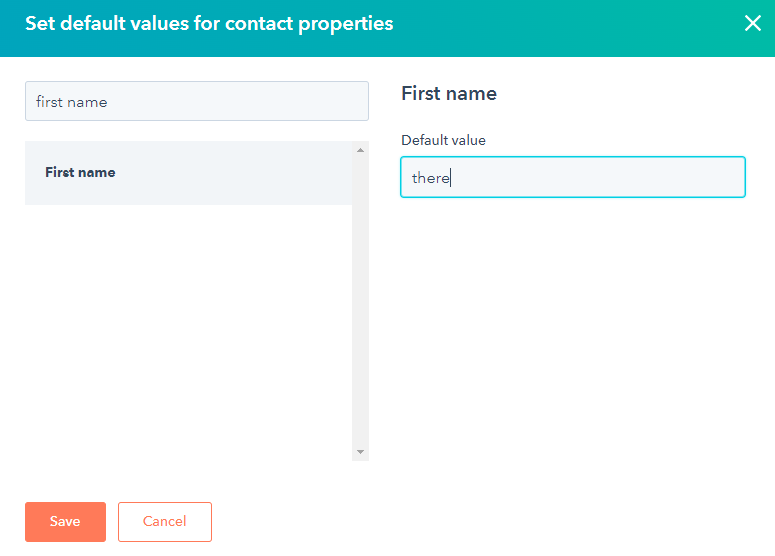Focus the property search field

(x=196, y=101)
